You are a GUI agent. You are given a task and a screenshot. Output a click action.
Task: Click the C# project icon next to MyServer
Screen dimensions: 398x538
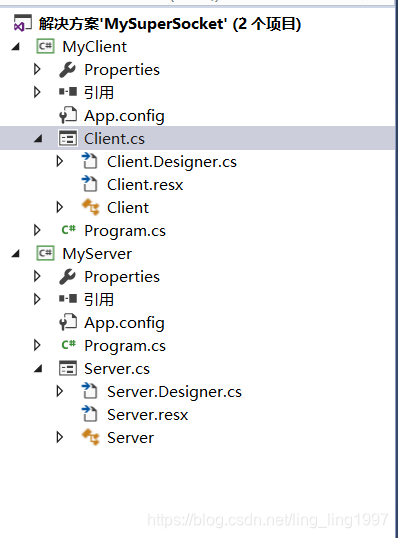(45, 253)
